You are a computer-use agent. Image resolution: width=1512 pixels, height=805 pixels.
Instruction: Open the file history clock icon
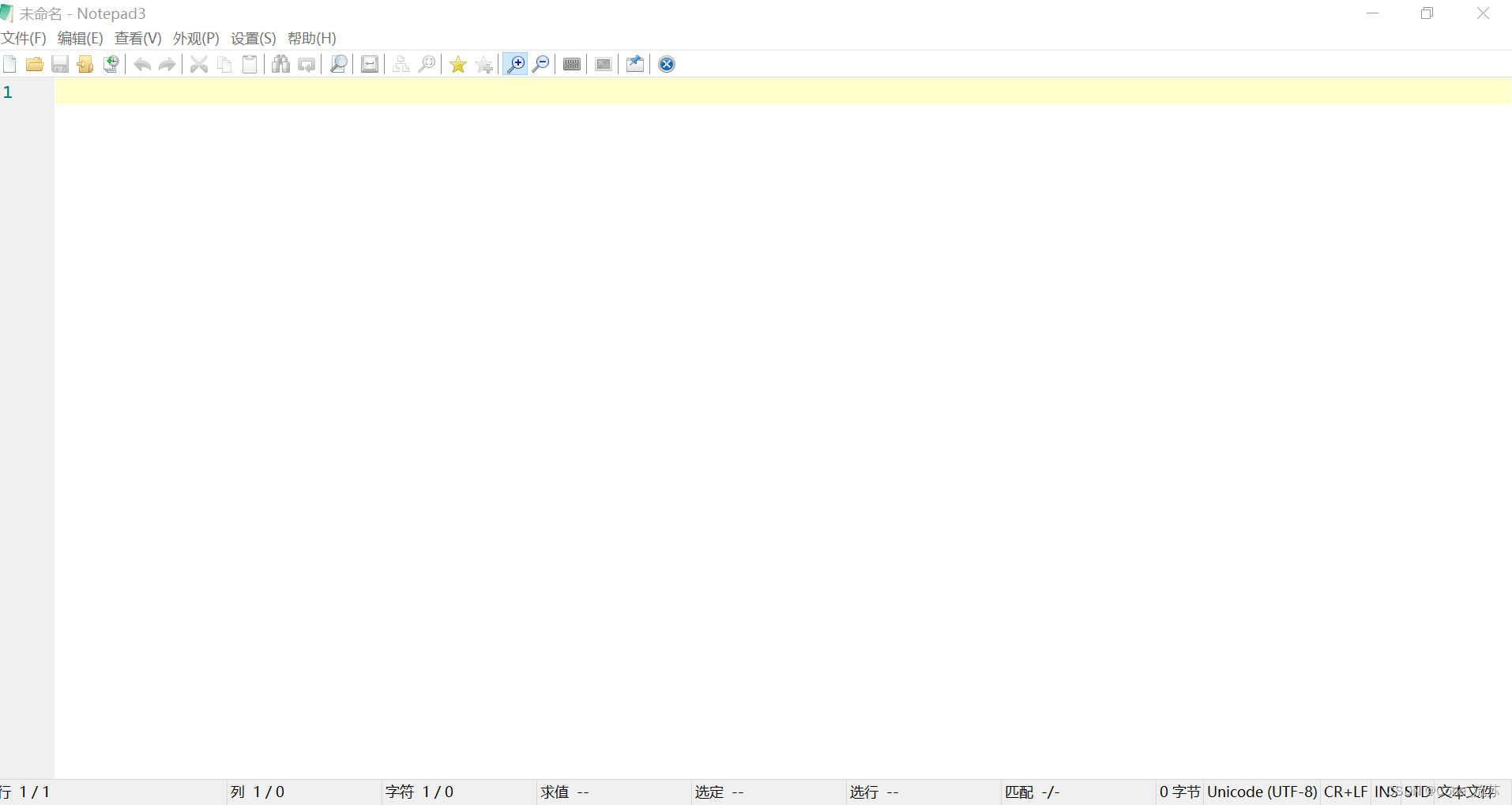(x=111, y=64)
